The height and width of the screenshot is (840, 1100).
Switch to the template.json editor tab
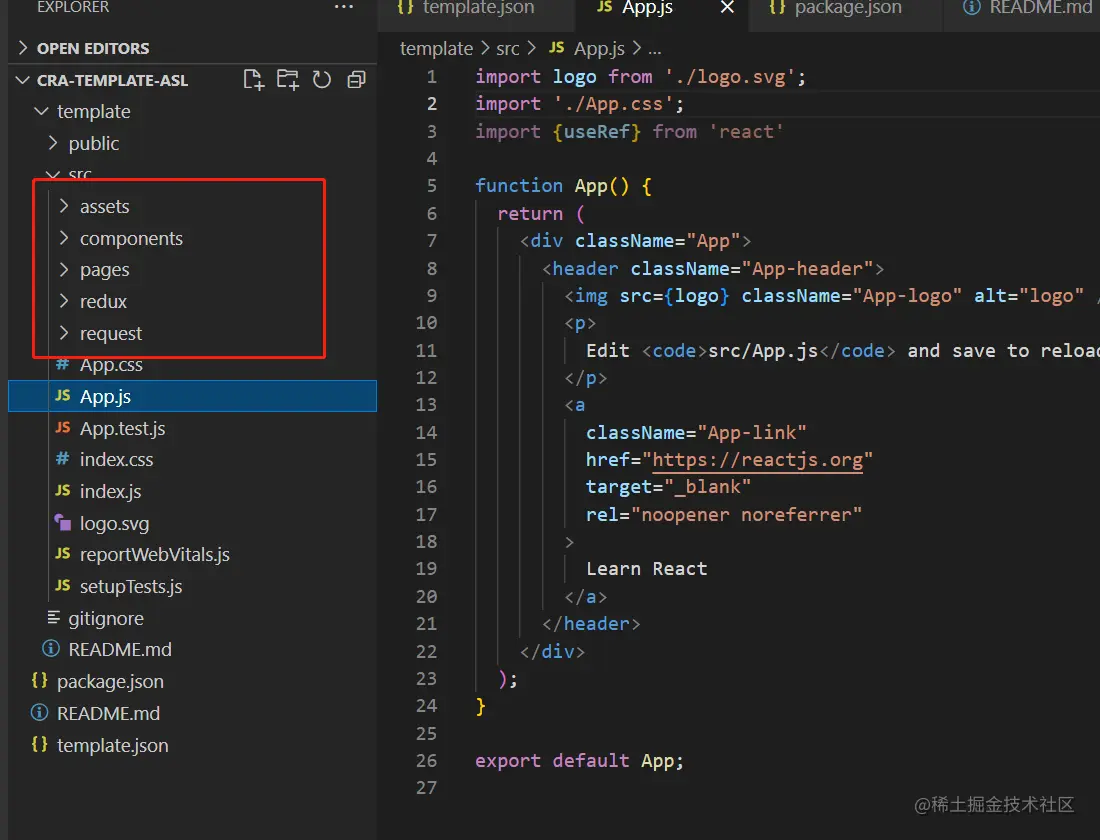click(x=476, y=8)
